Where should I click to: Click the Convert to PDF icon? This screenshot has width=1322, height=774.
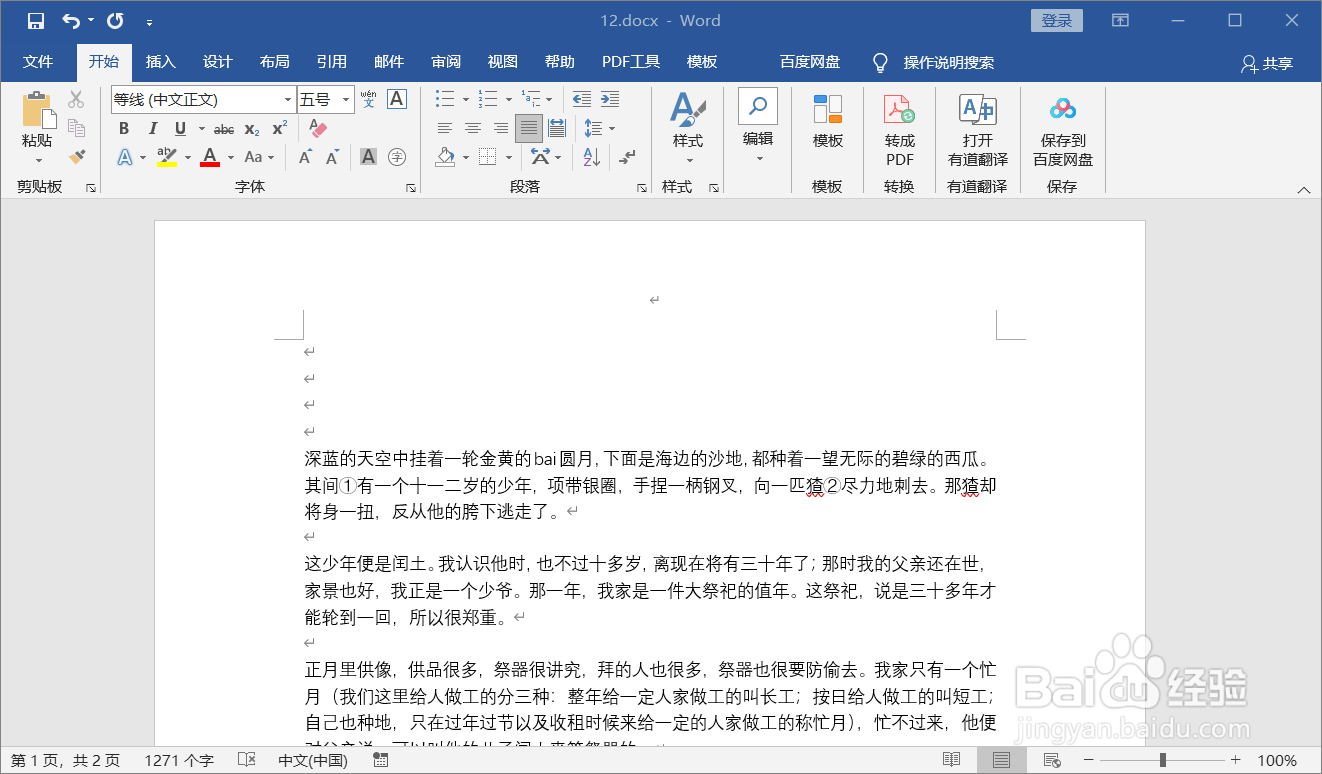pyautogui.click(x=899, y=131)
